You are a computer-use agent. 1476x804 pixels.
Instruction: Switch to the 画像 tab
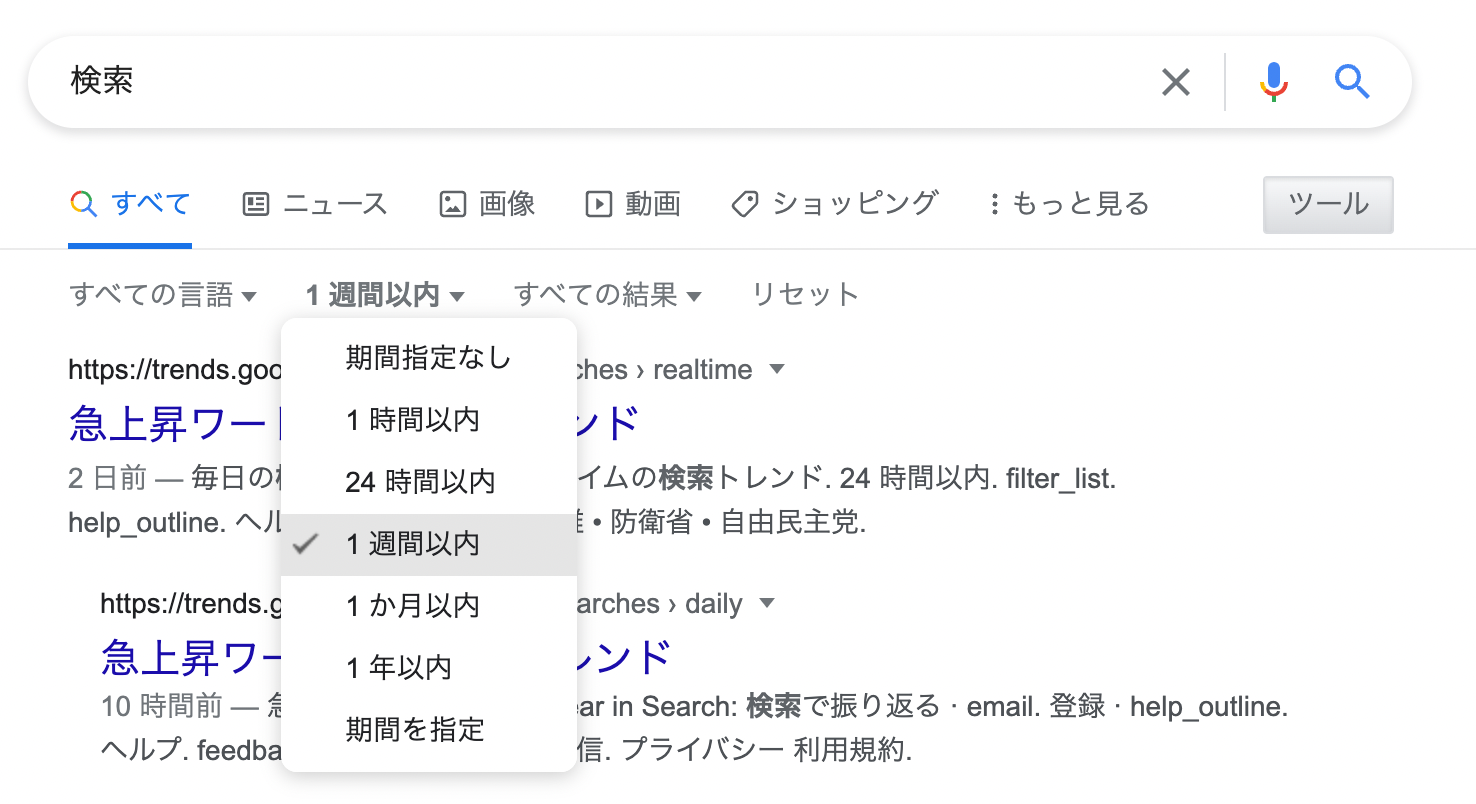(x=487, y=204)
